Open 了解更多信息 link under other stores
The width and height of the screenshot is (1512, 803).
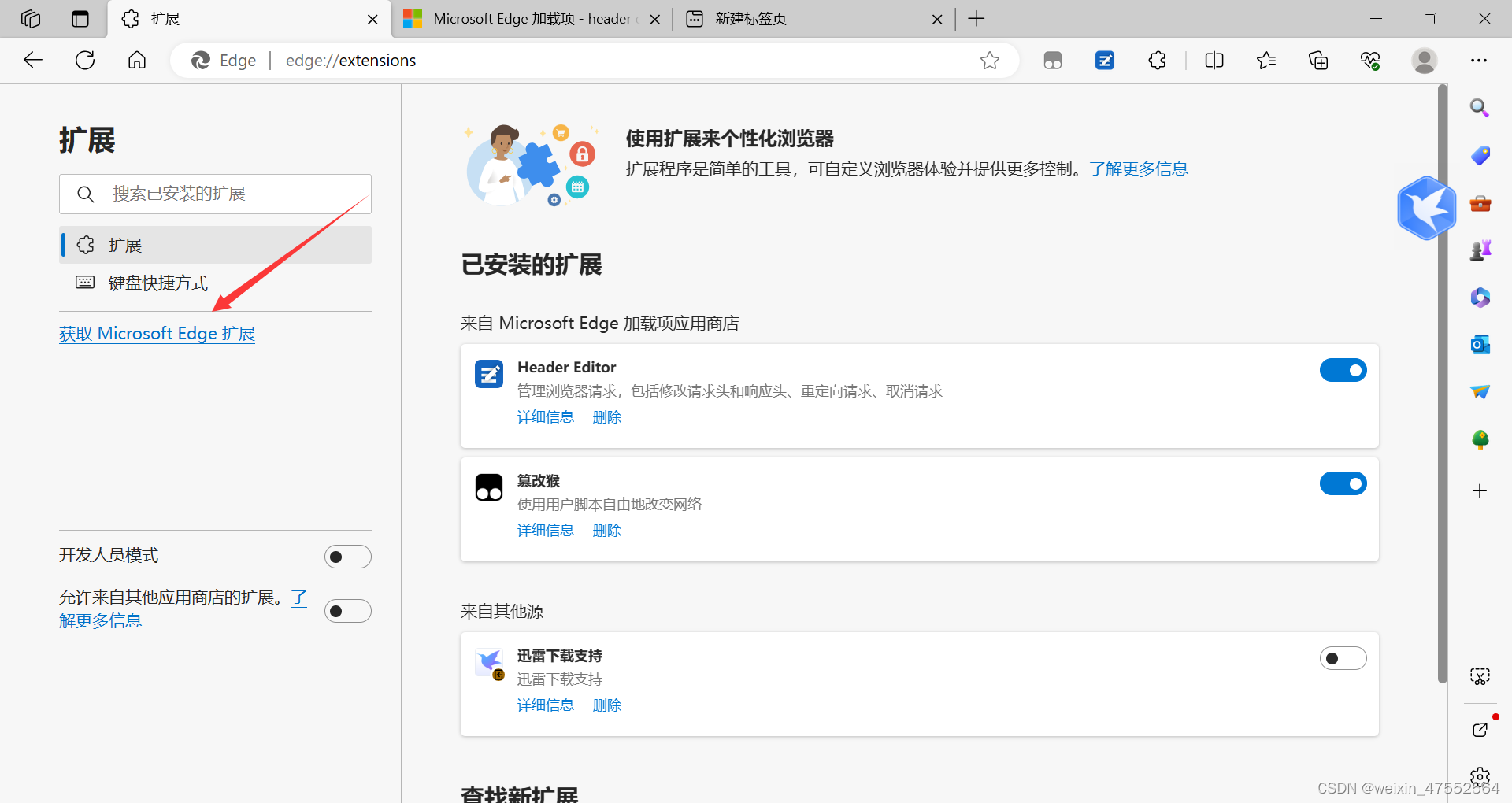click(x=100, y=620)
